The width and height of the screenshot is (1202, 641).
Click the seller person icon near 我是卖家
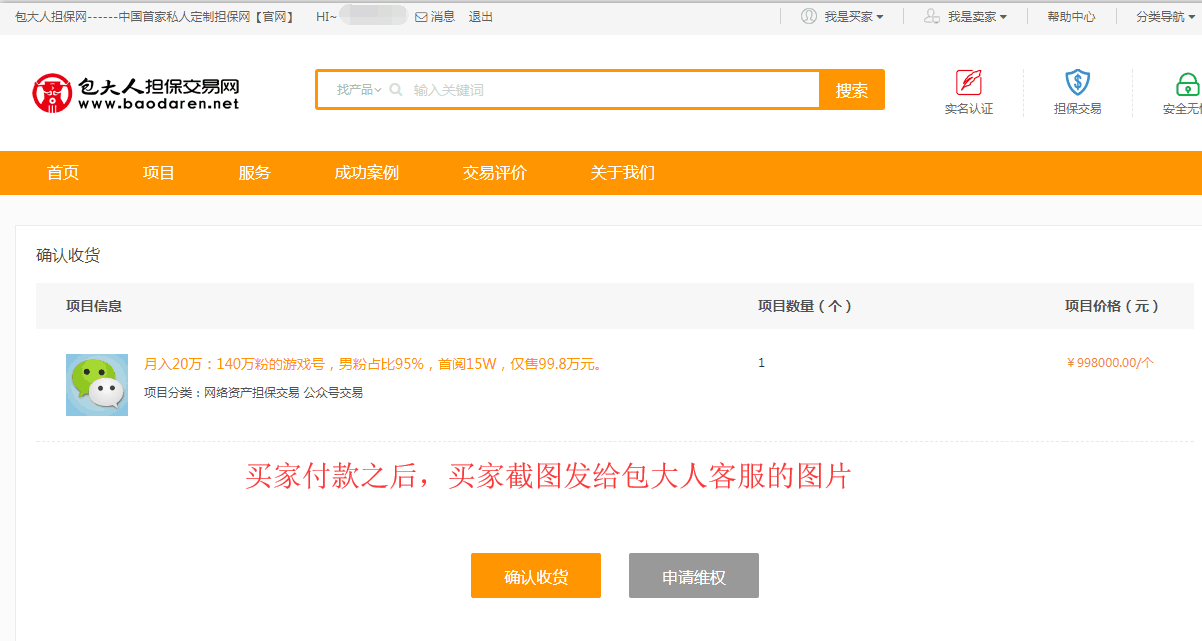pyautogui.click(x=932, y=16)
